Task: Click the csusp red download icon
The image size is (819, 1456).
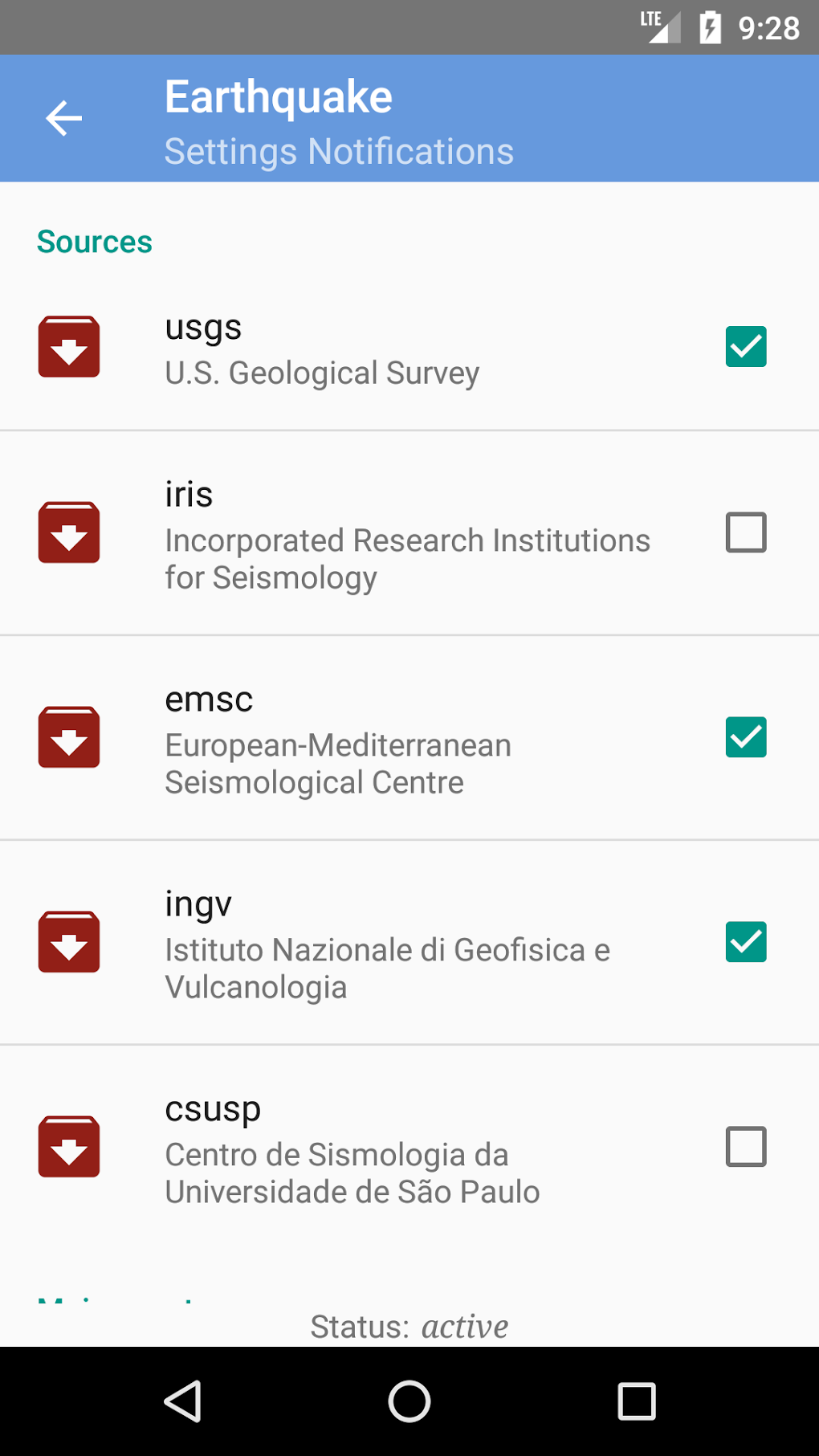Action: pyautogui.click(x=69, y=1147)
